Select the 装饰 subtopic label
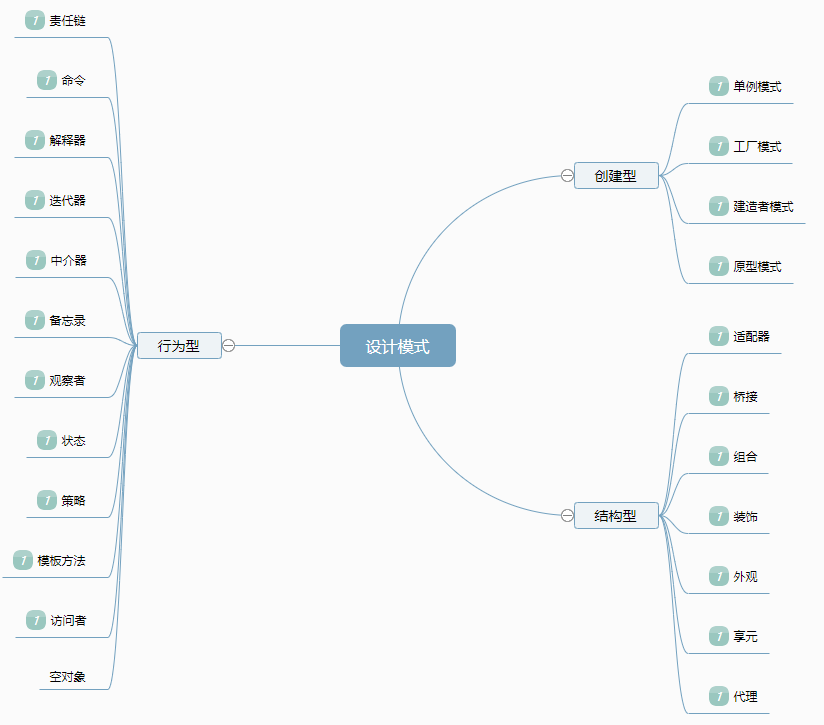Viewport: 824px width, 725px height. point(745,517)
